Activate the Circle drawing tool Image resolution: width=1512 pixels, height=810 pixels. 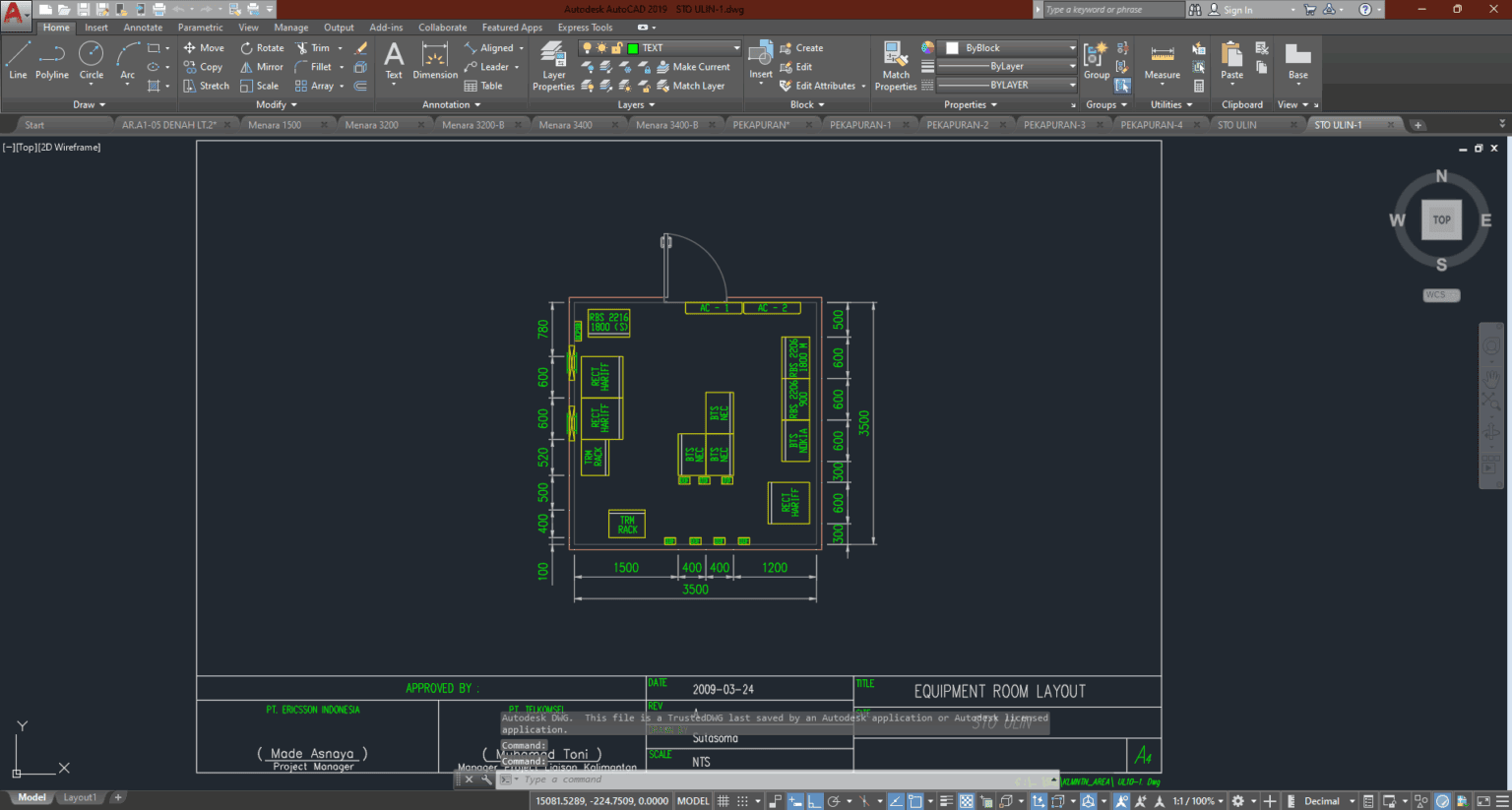coord(91,61)
